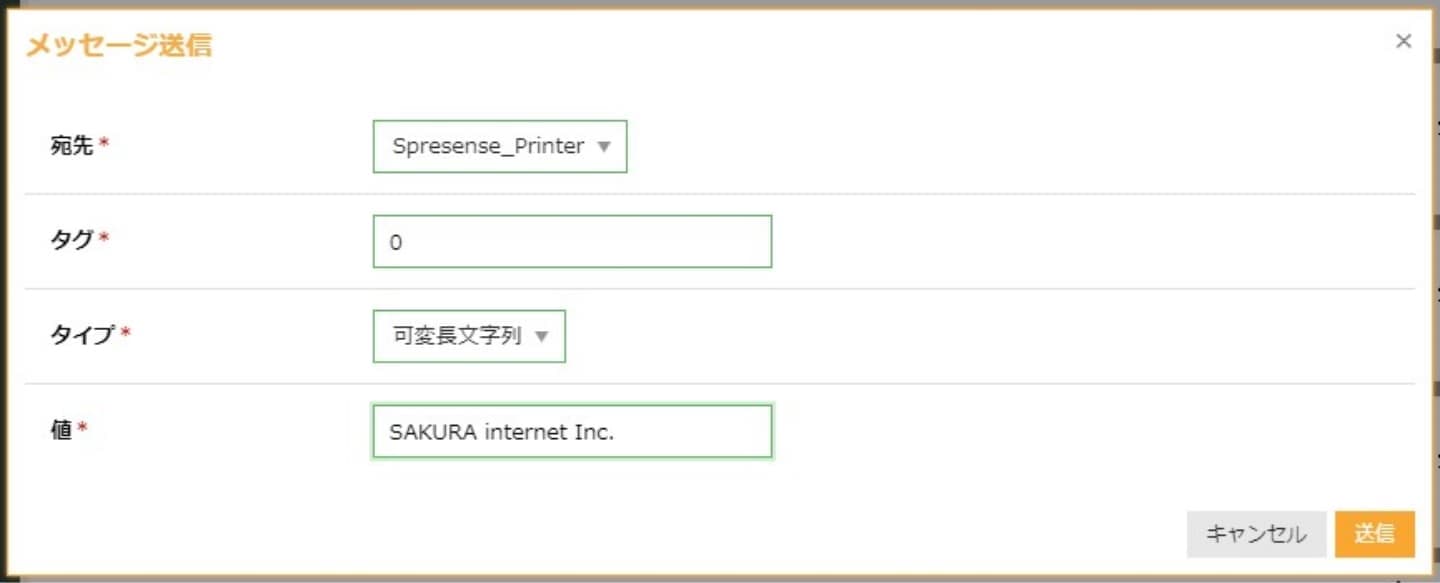Focus the 値 text field
1440x583 pixels.
571,431
